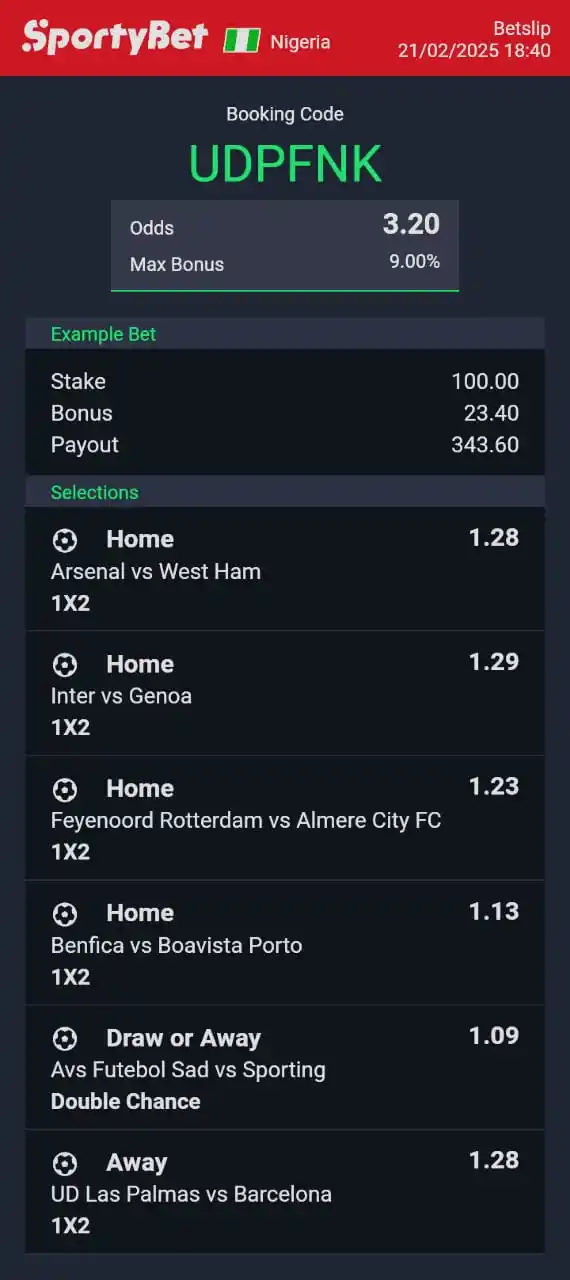Click the soccer ball icon beside Draw or Away
Screen dimensions: 570x1280
coord(65,1039)
